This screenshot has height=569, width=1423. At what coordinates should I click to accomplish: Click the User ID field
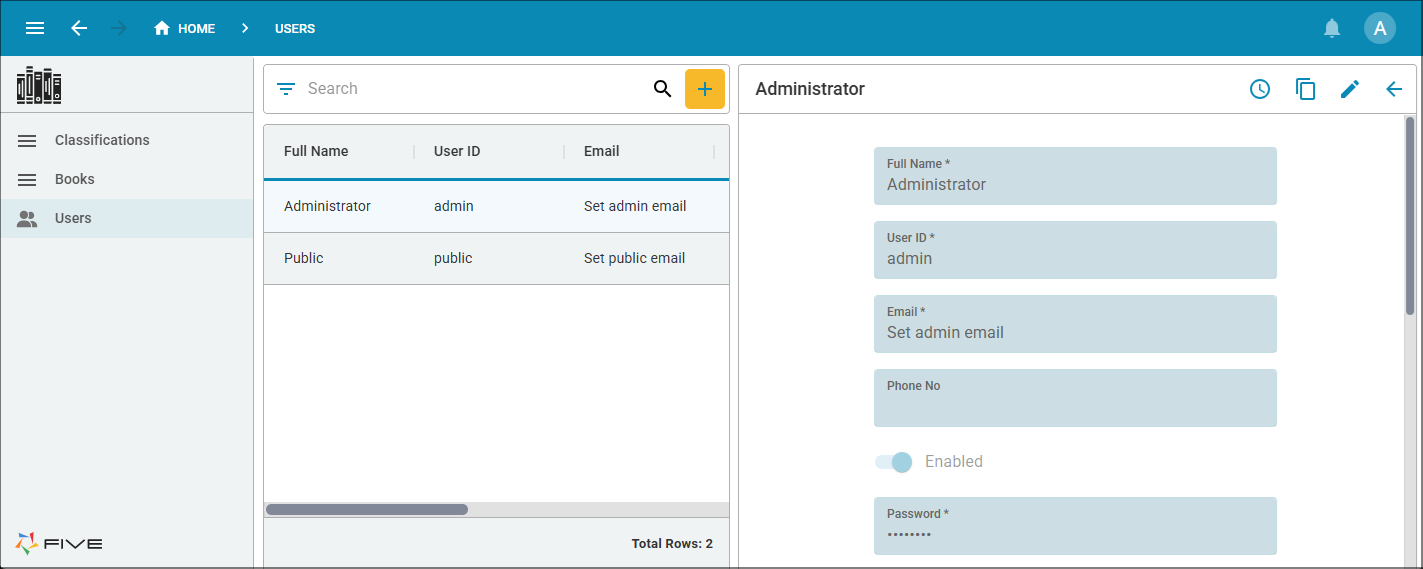tap(1075, 250)
